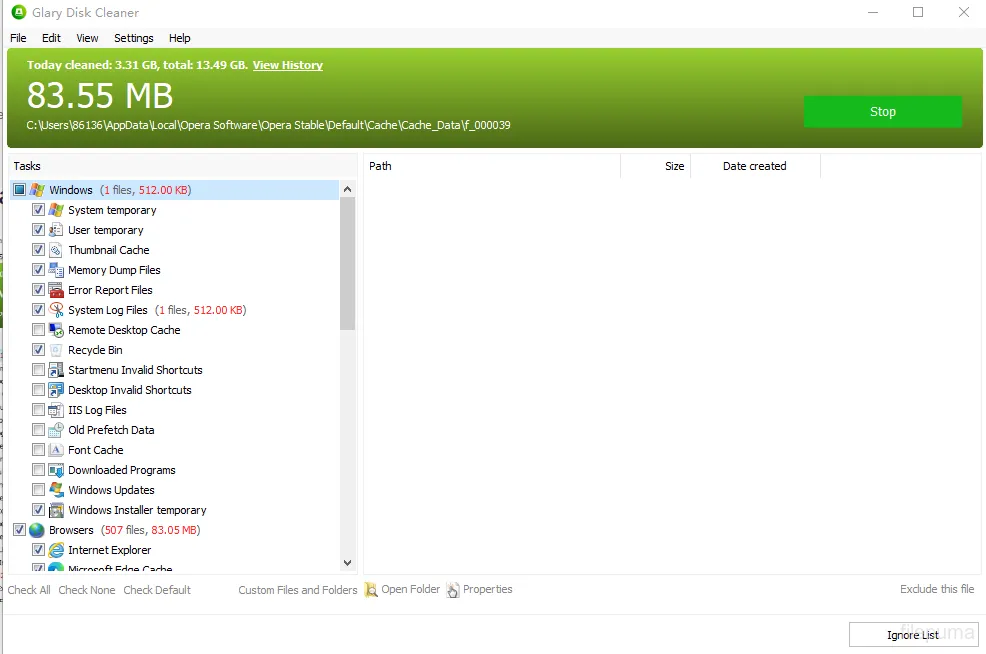Click the Font Cache icon
Screen dimensions: 986x654
[56, 450]
